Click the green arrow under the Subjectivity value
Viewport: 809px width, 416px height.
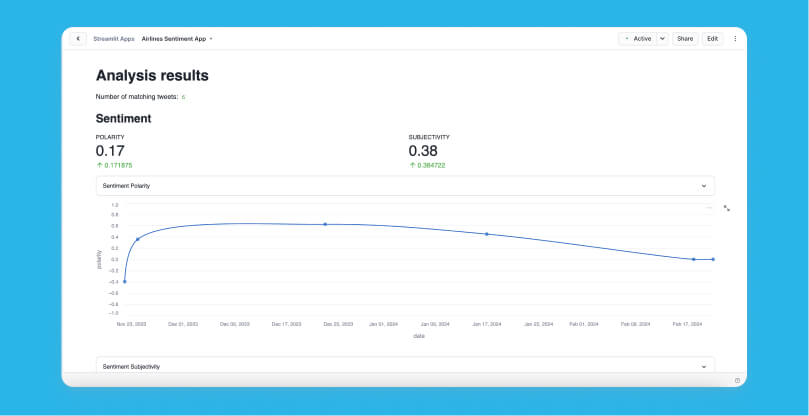tap(412, 165)
